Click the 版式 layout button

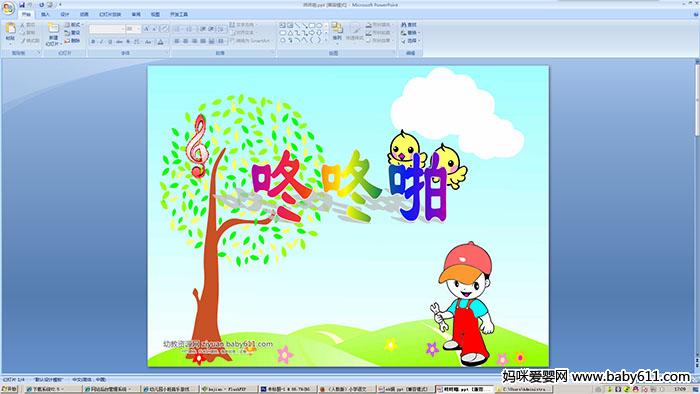tap(74, 25)
